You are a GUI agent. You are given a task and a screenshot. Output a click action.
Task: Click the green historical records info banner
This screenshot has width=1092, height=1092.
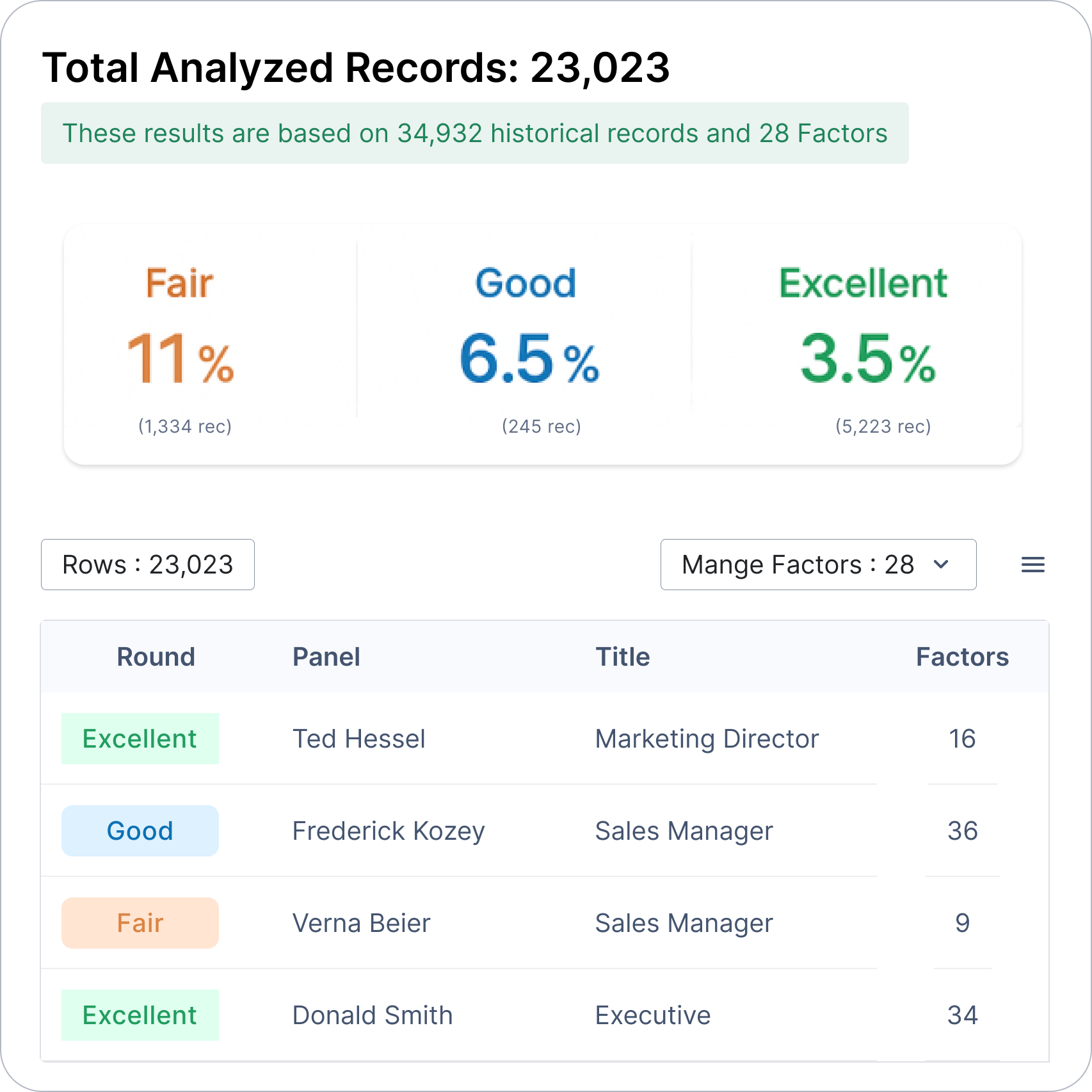click(x=474, y=133)
